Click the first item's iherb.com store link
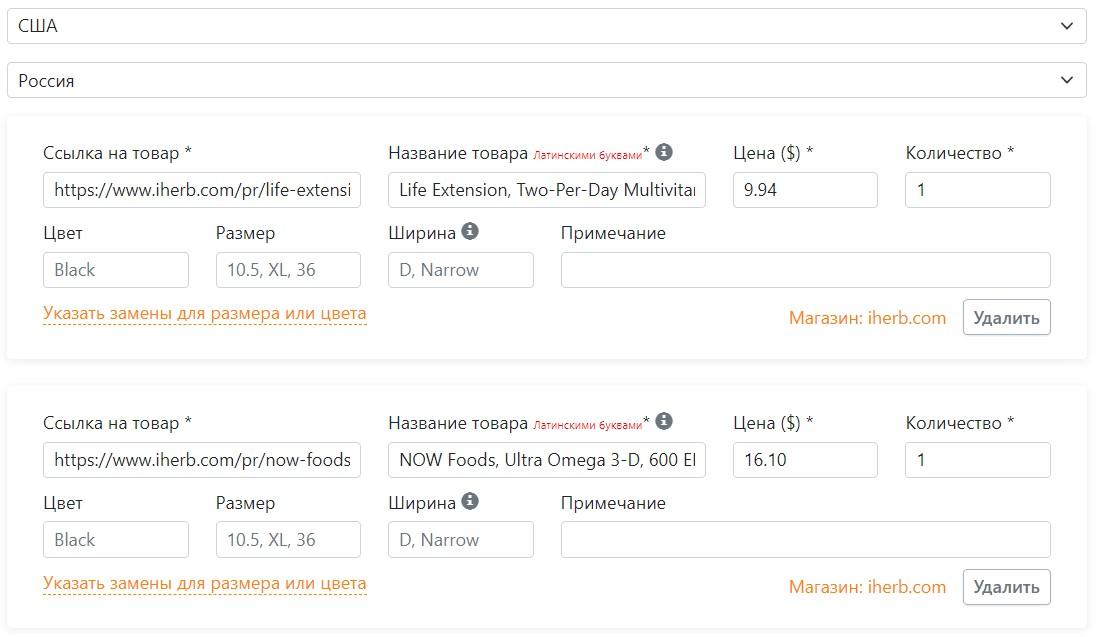The width and height of the screenshot is (1096, 637). click(867, 318)
